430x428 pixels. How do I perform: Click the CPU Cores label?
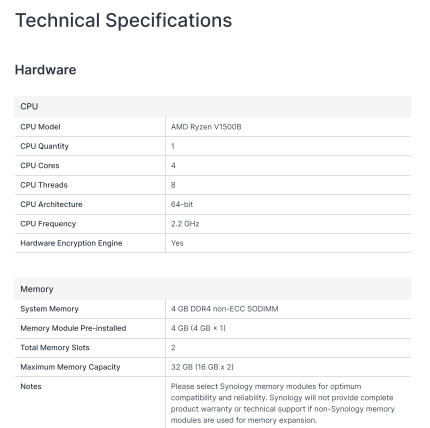[40, 166]
